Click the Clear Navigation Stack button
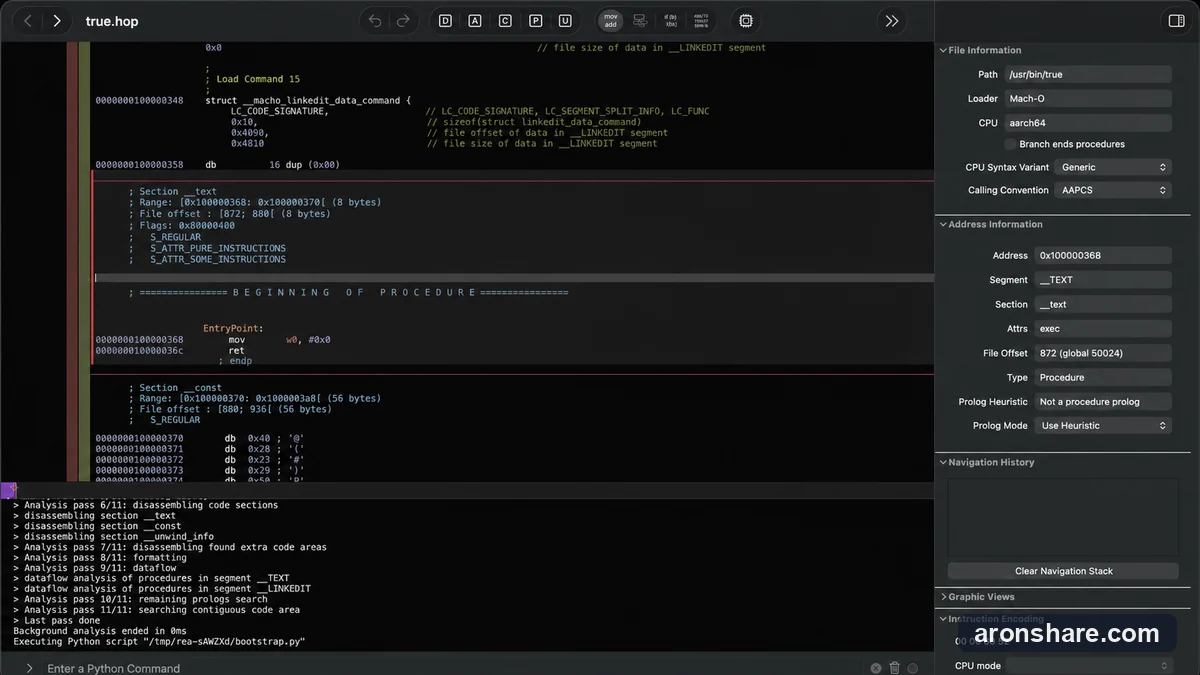The height and width of the screenshot is (675, 1200). [x=1063, y=571]
